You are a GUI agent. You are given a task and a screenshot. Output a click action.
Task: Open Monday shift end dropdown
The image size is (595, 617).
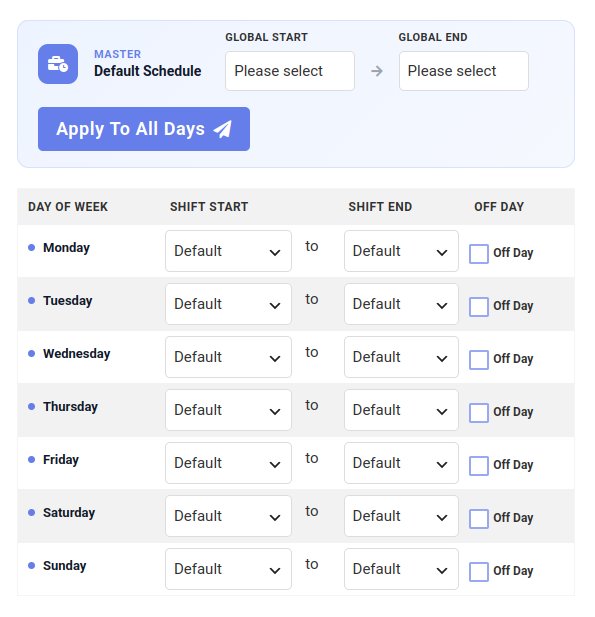(401, 251)
